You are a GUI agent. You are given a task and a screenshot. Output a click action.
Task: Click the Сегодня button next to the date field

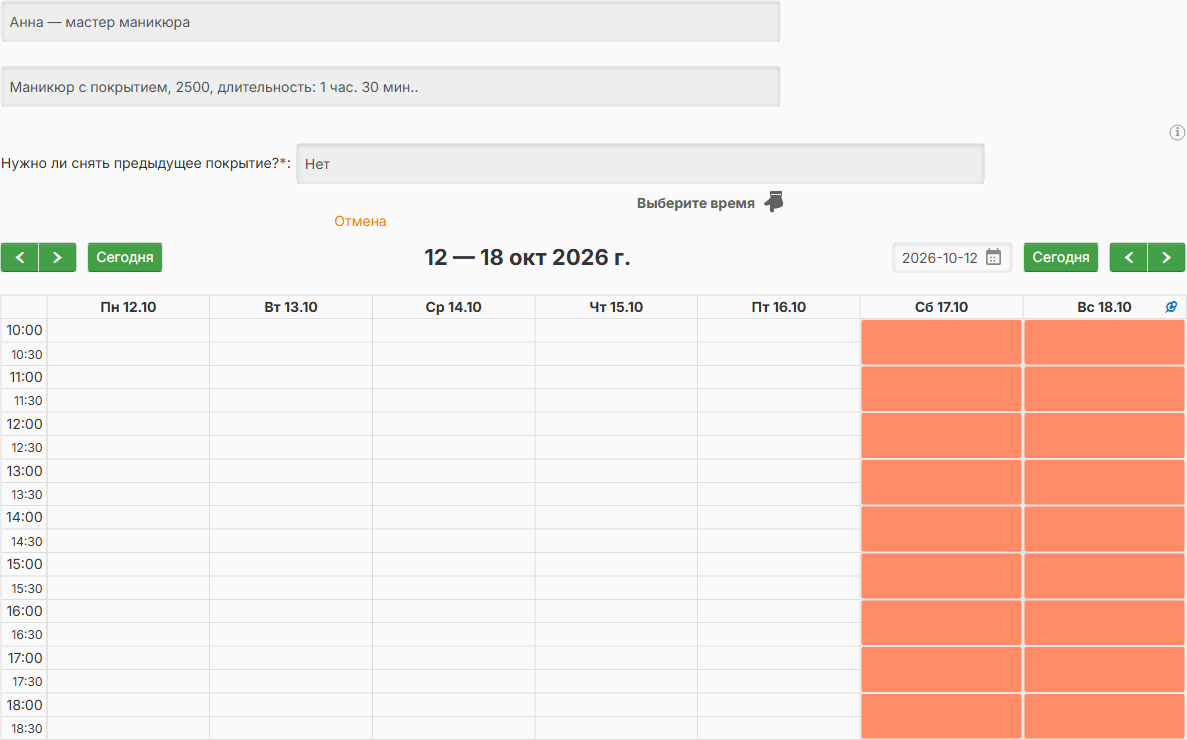click(x=1061, y=257)
